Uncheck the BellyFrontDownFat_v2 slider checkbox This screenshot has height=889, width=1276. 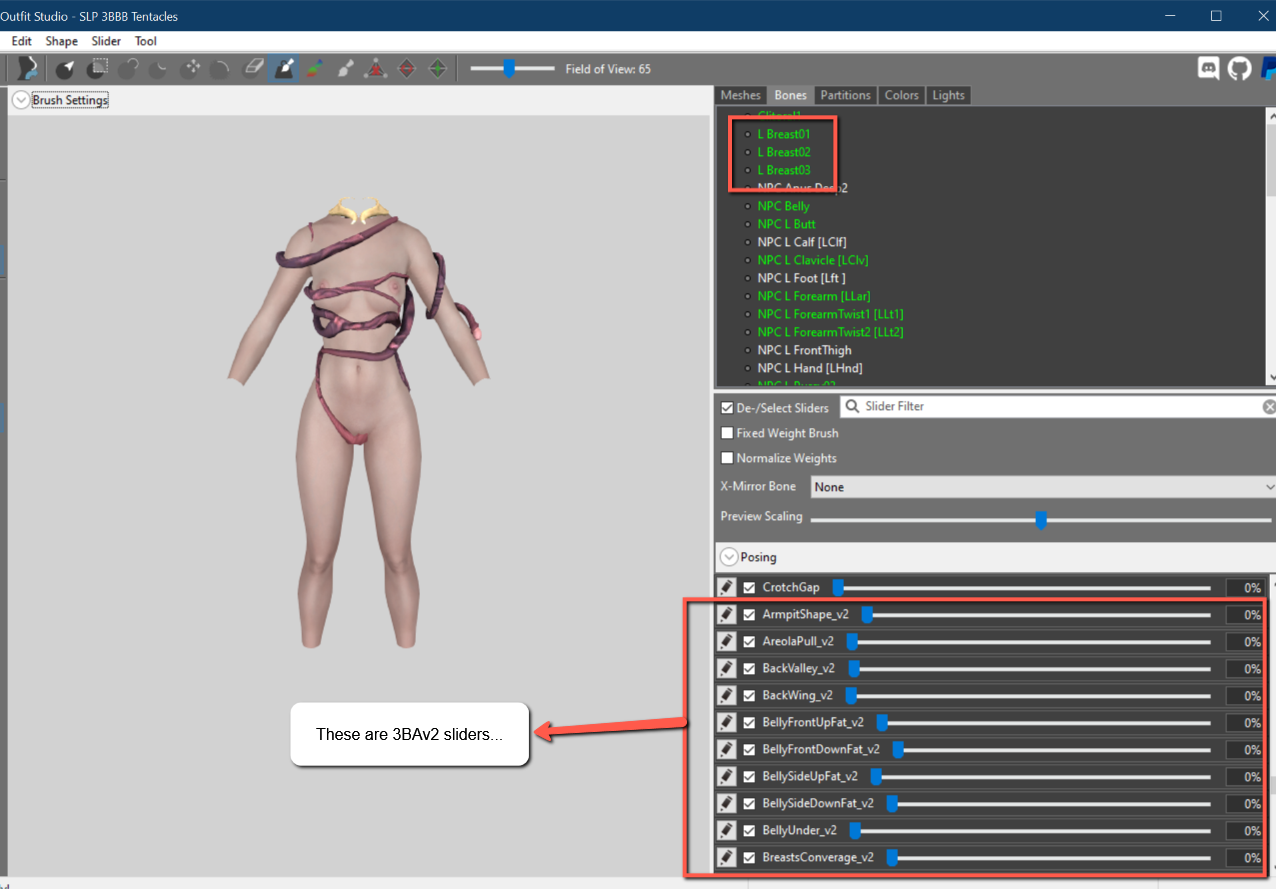point(749,750)
